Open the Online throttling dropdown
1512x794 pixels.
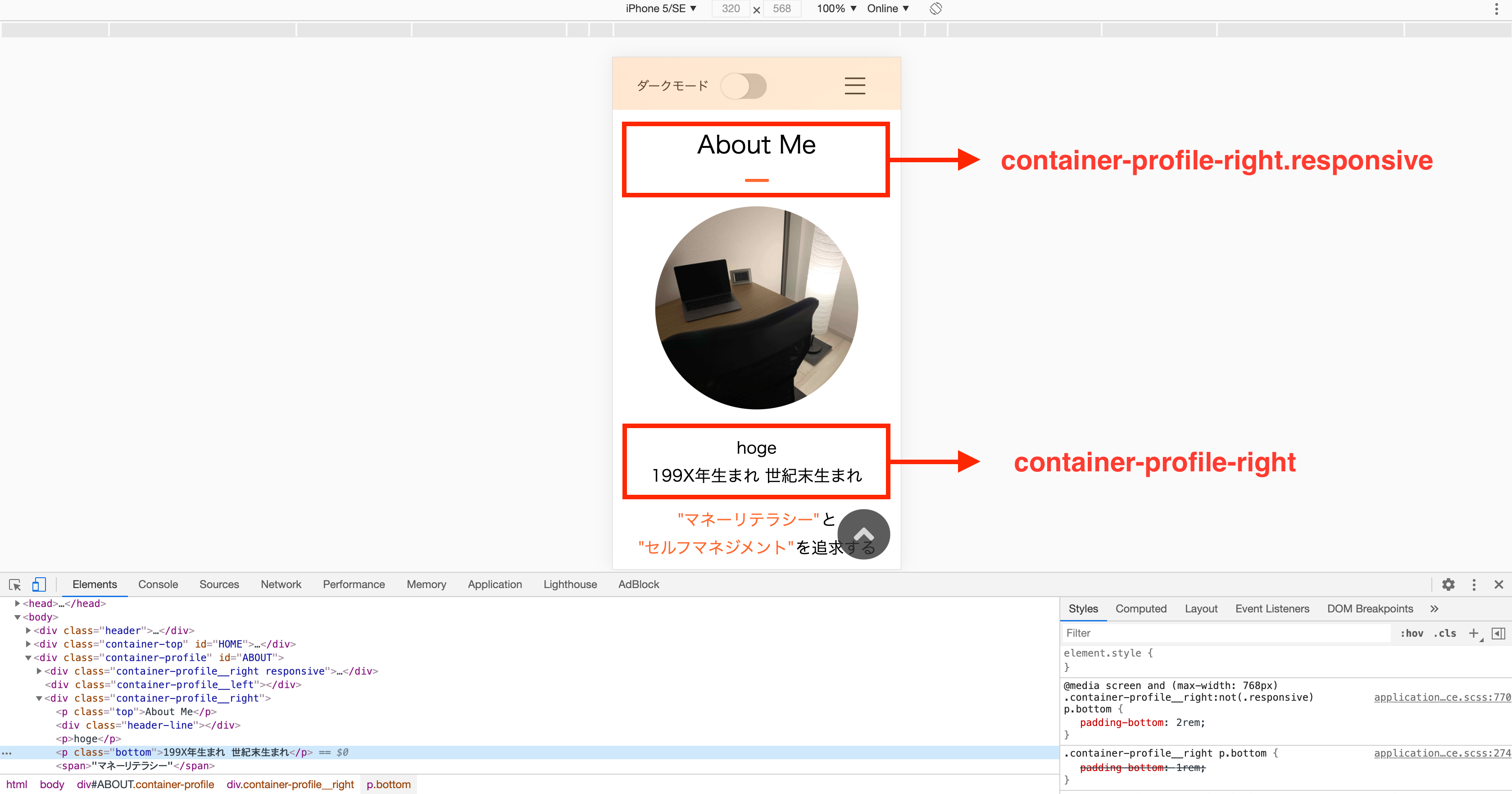click(x=887, y=9)
